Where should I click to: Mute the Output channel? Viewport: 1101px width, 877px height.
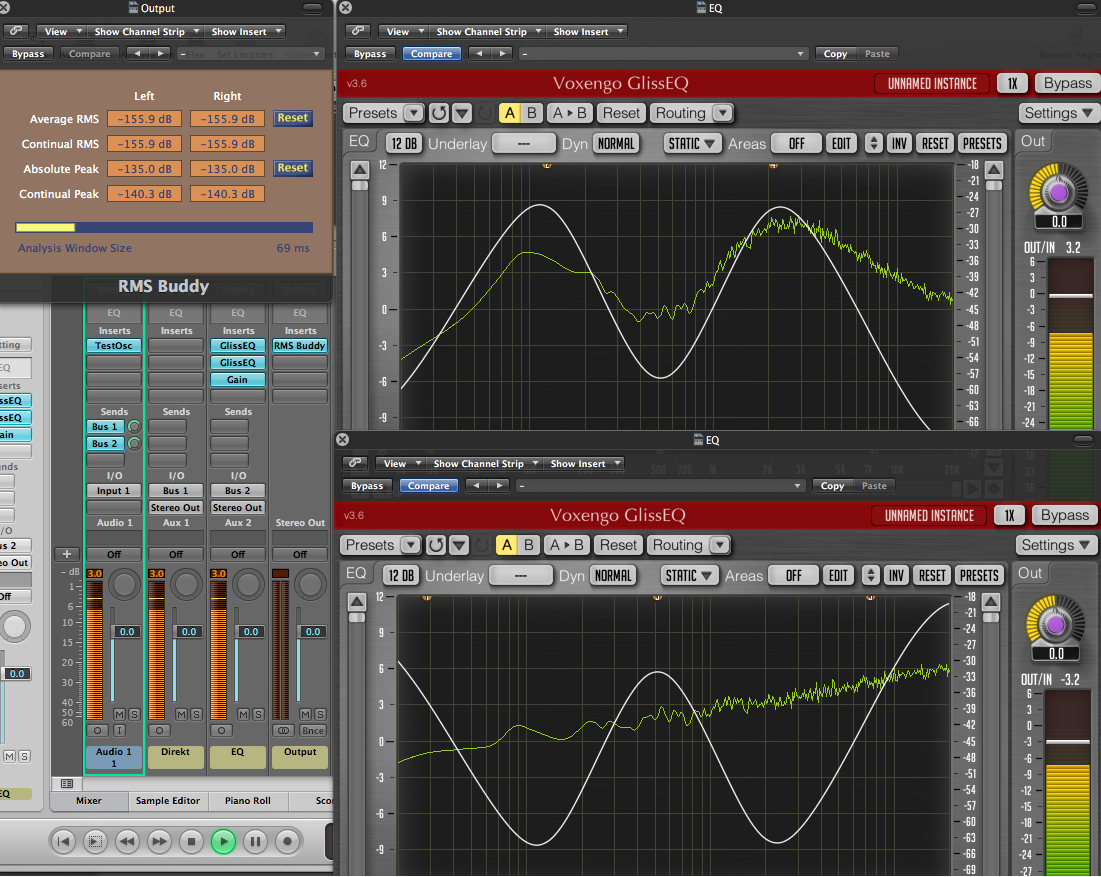click(x=305, y=714)
